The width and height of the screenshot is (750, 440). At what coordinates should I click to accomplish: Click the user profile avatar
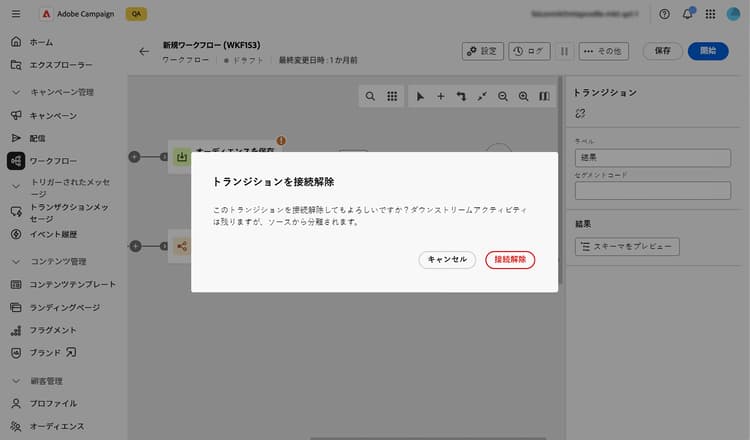pos(733,14)
